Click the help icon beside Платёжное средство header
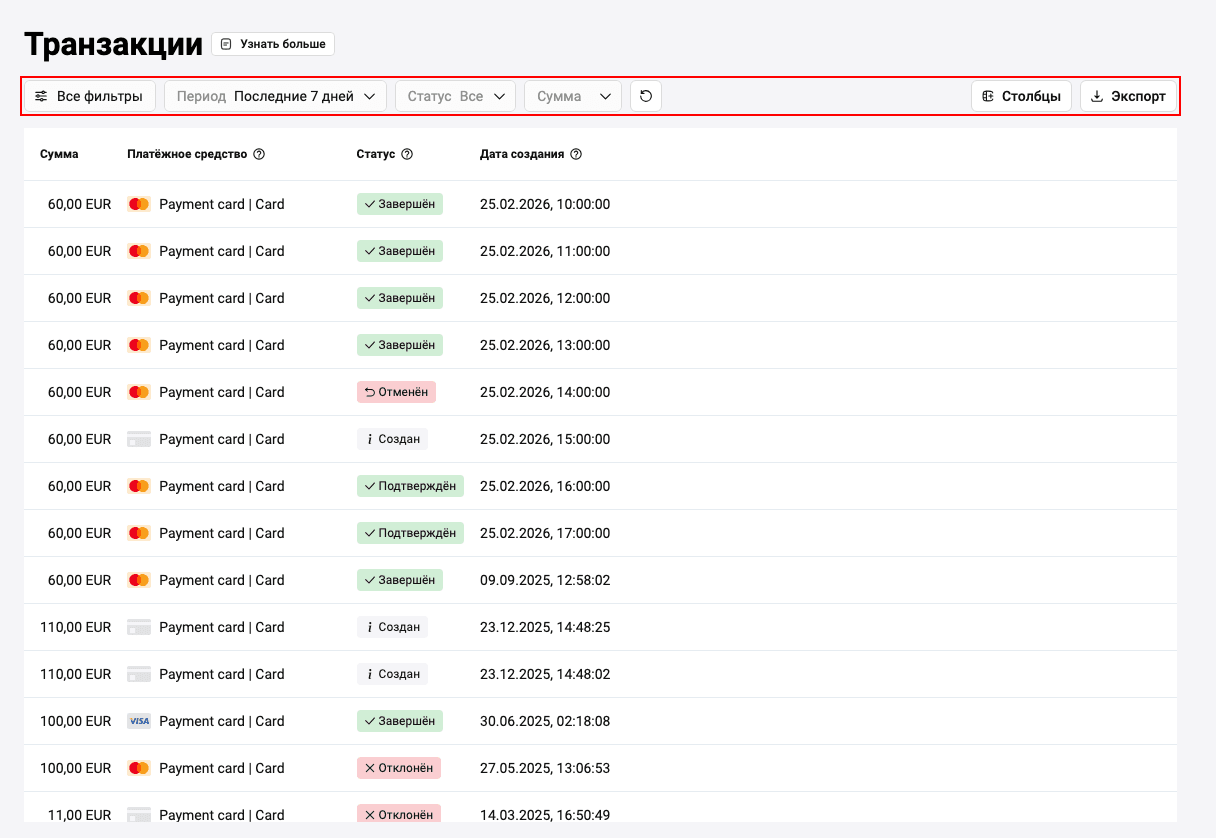Viewport: 1216px width, 838px height. (x=259, y=154)
